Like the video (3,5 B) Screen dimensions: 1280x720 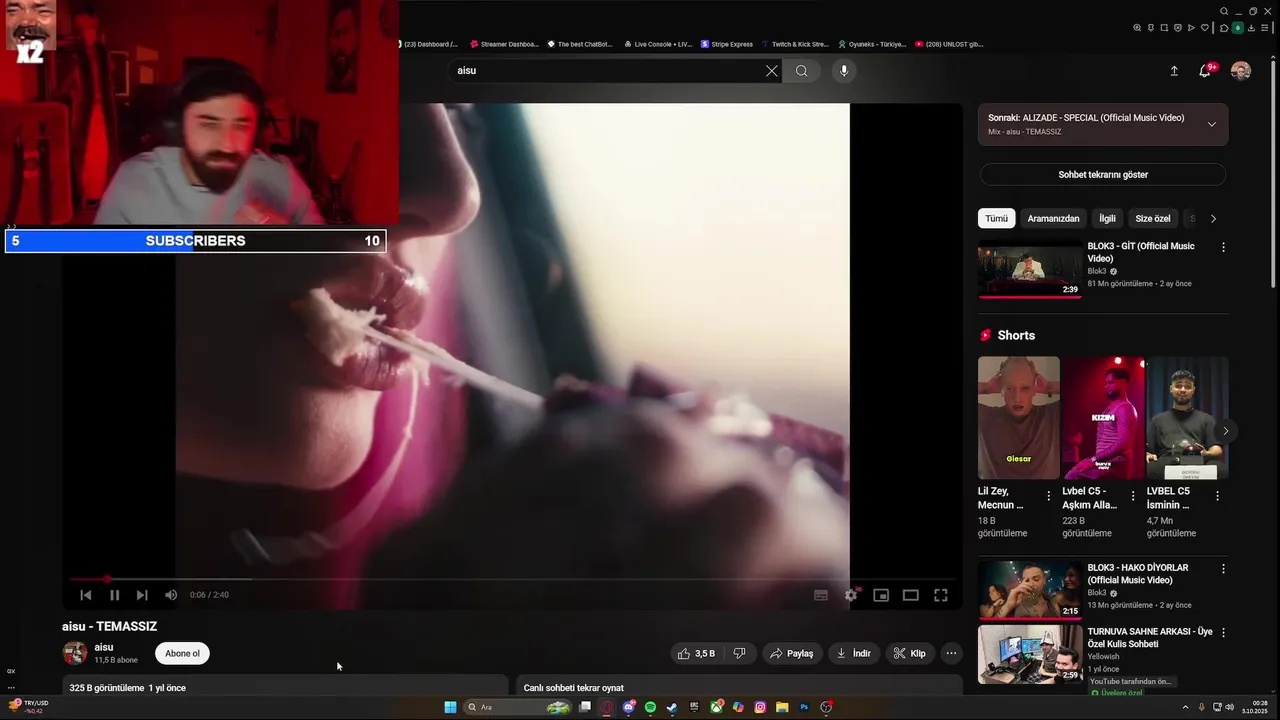[x=696, y=654]
